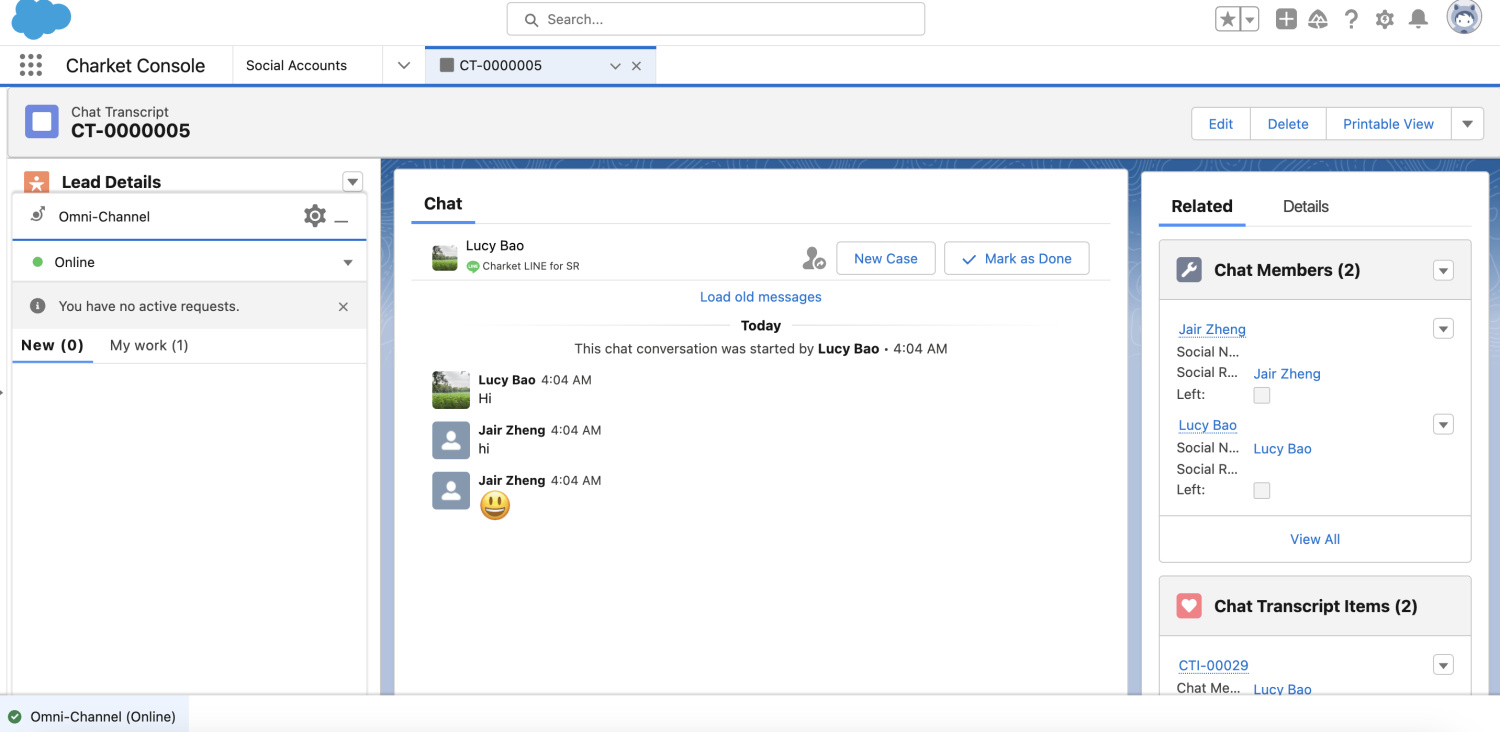Open Lucy Bao's Social N... field link
The width and height of the screenshot is (1500, 732).
pyautogui.click(x=1282, y=449)
